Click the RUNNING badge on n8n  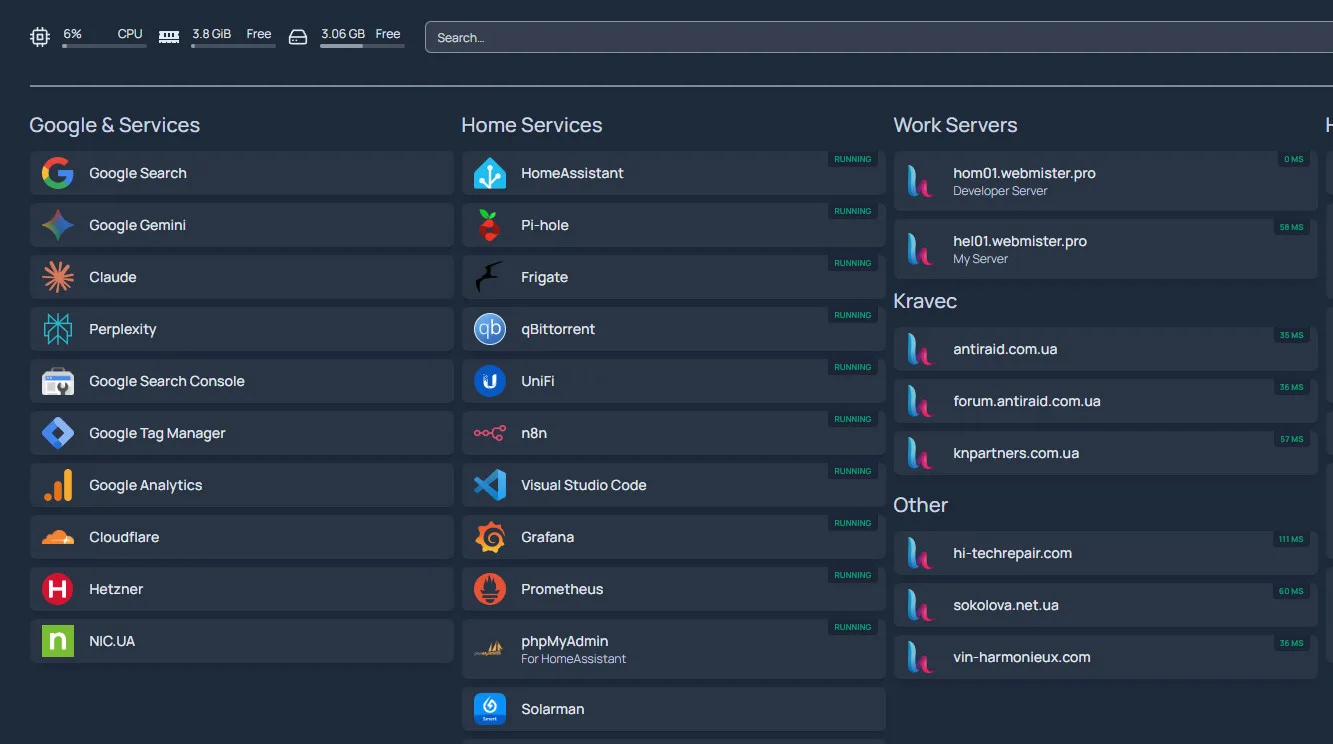point(853,419)
